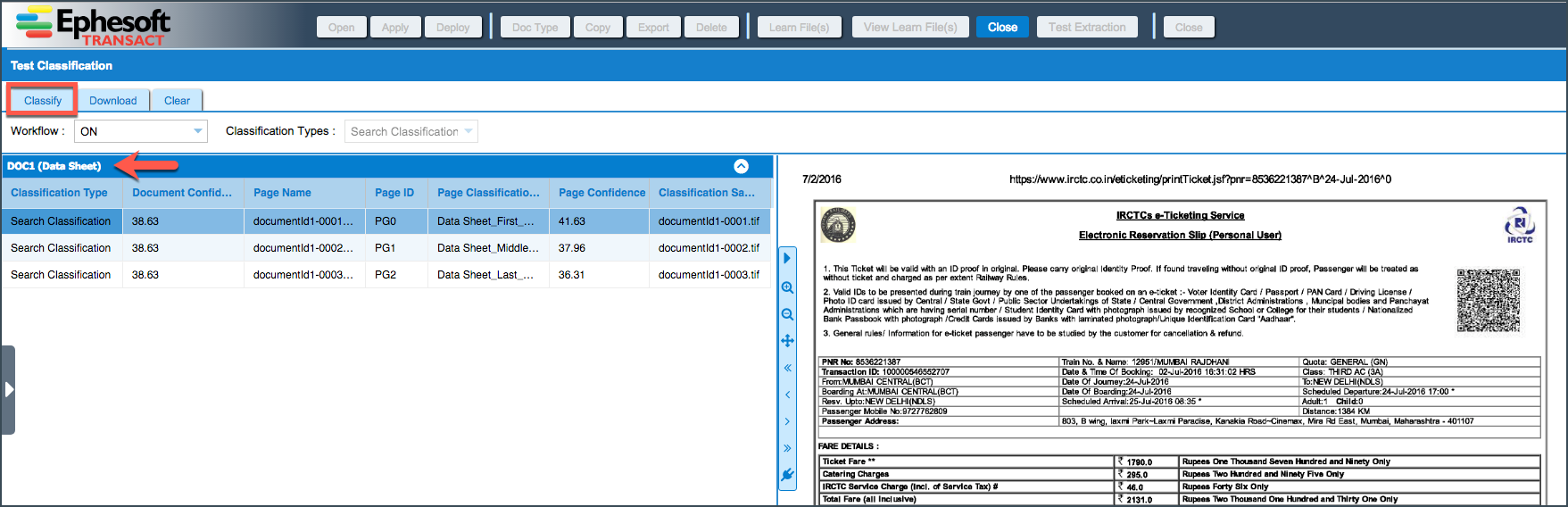Viewport: 1568px width, 507px height.
Task: Click the Deploy button
Action: tap(453, 28)
